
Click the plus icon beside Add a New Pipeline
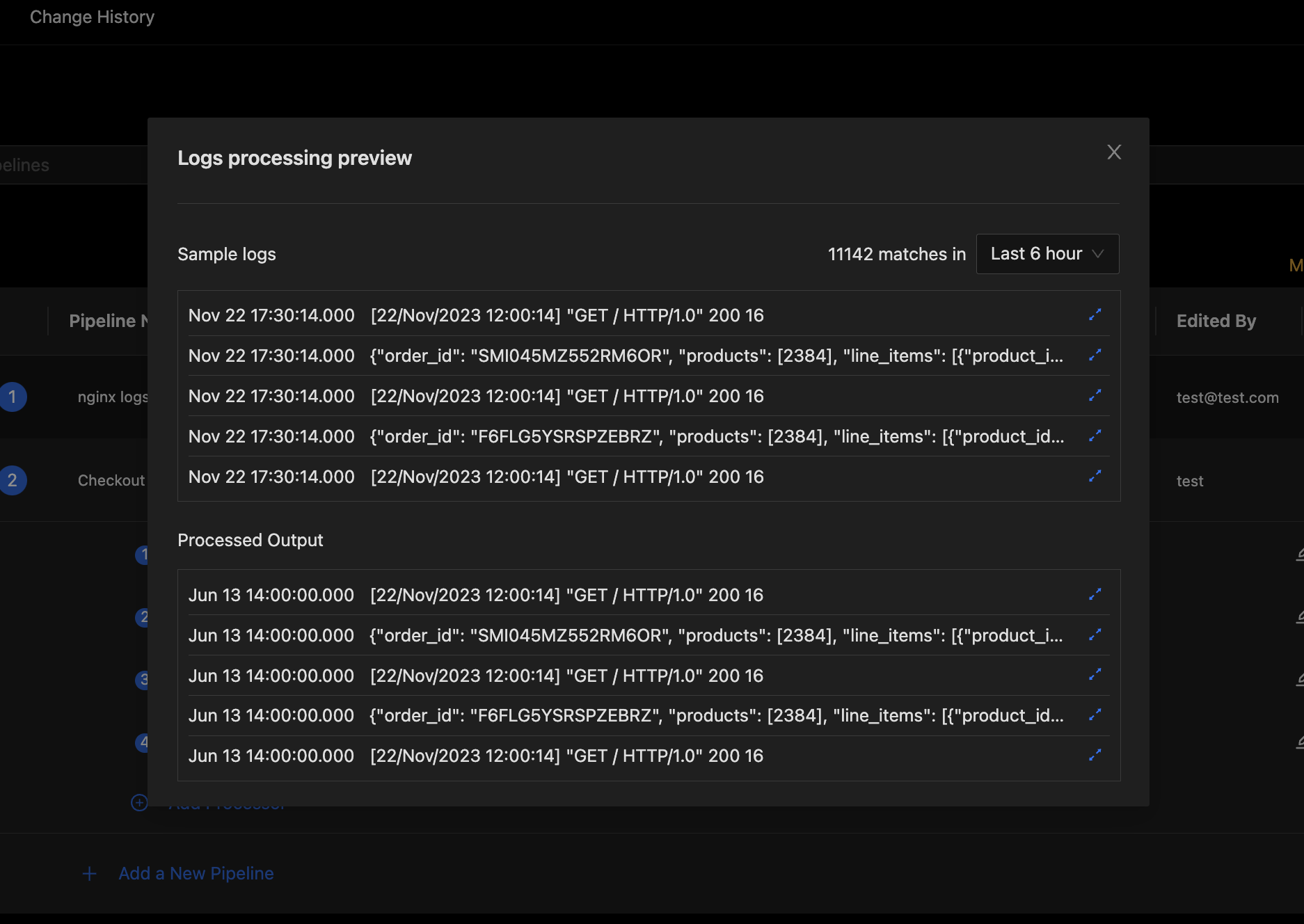point(90,874)
